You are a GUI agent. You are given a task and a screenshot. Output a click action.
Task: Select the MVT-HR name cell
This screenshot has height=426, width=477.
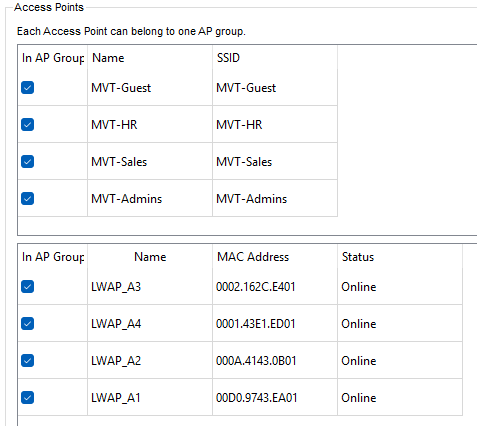[x=150, y=125]
